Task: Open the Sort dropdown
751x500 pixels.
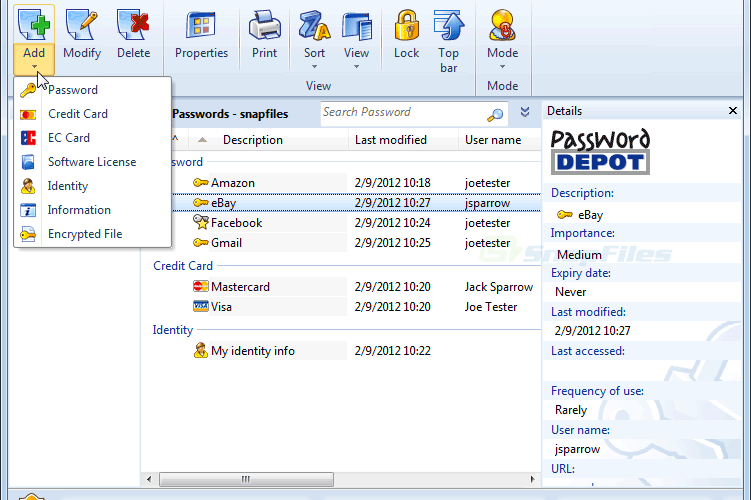Action: coord(314,38)
